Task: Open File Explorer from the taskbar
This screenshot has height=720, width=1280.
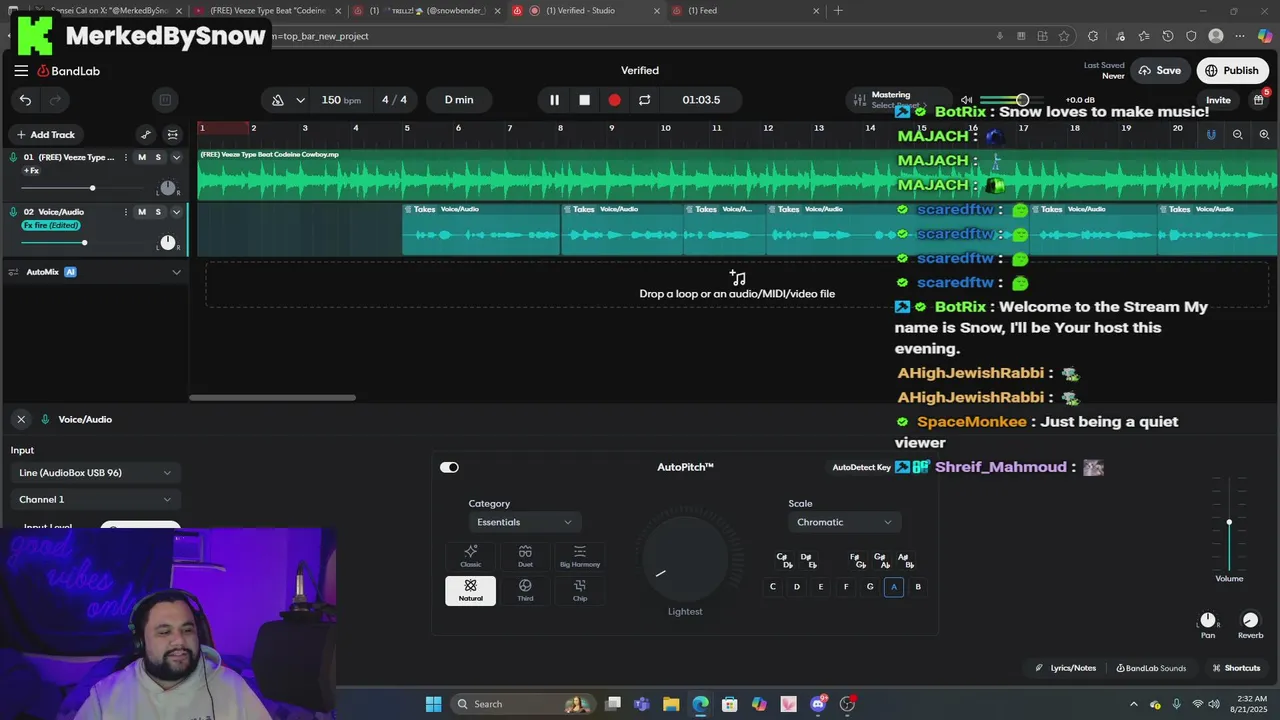Action: click(x=671, y=704)
